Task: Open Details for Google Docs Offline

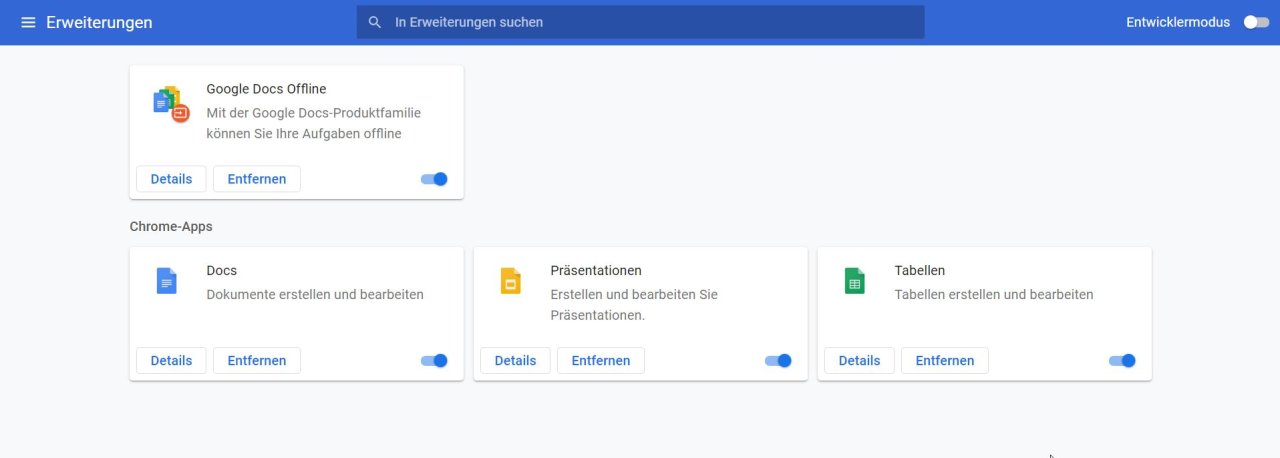Action: point(171,179)
